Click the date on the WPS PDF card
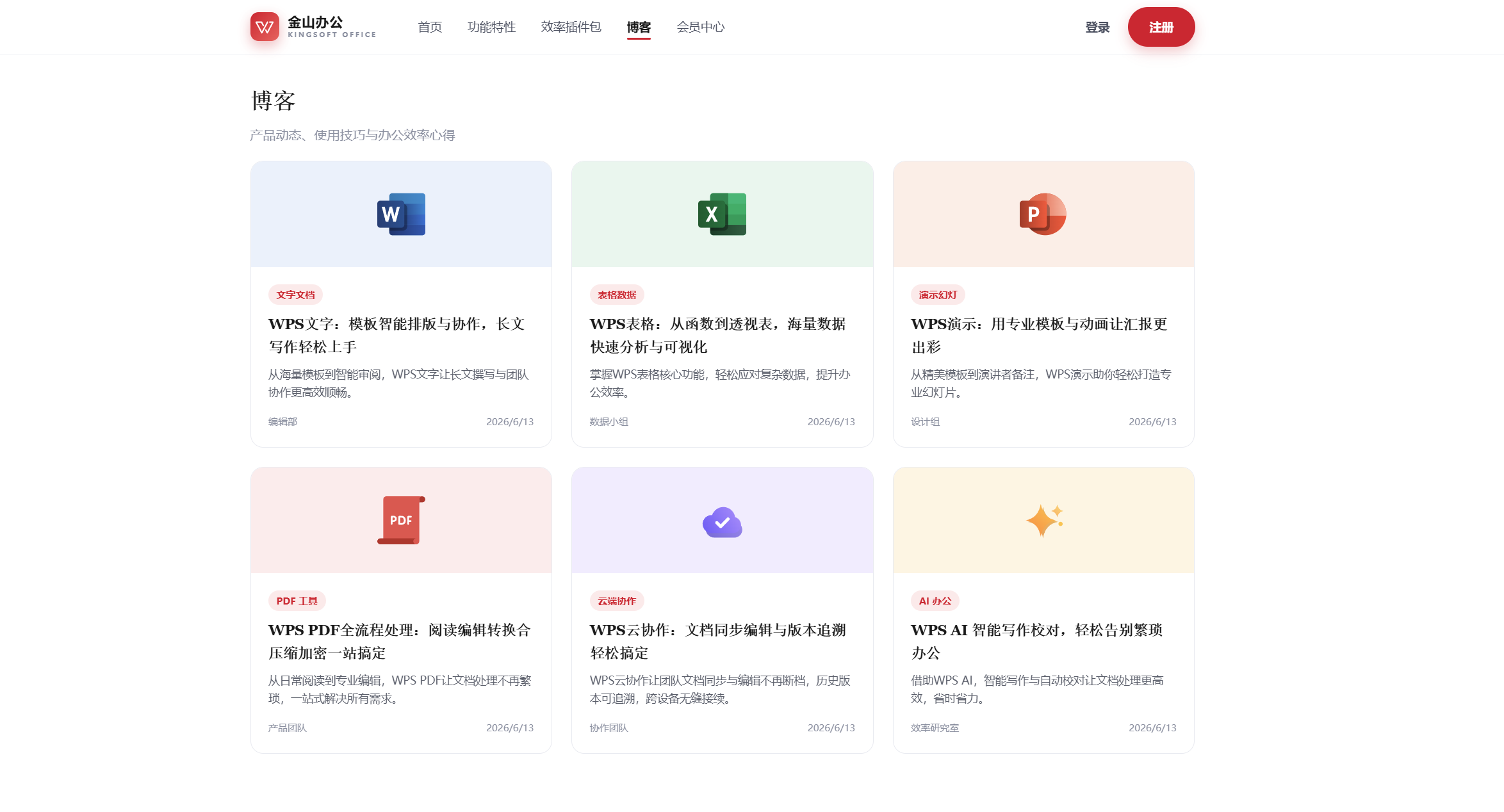The height and width of the screenshot is (812, 1504). (x=510, y=727)
